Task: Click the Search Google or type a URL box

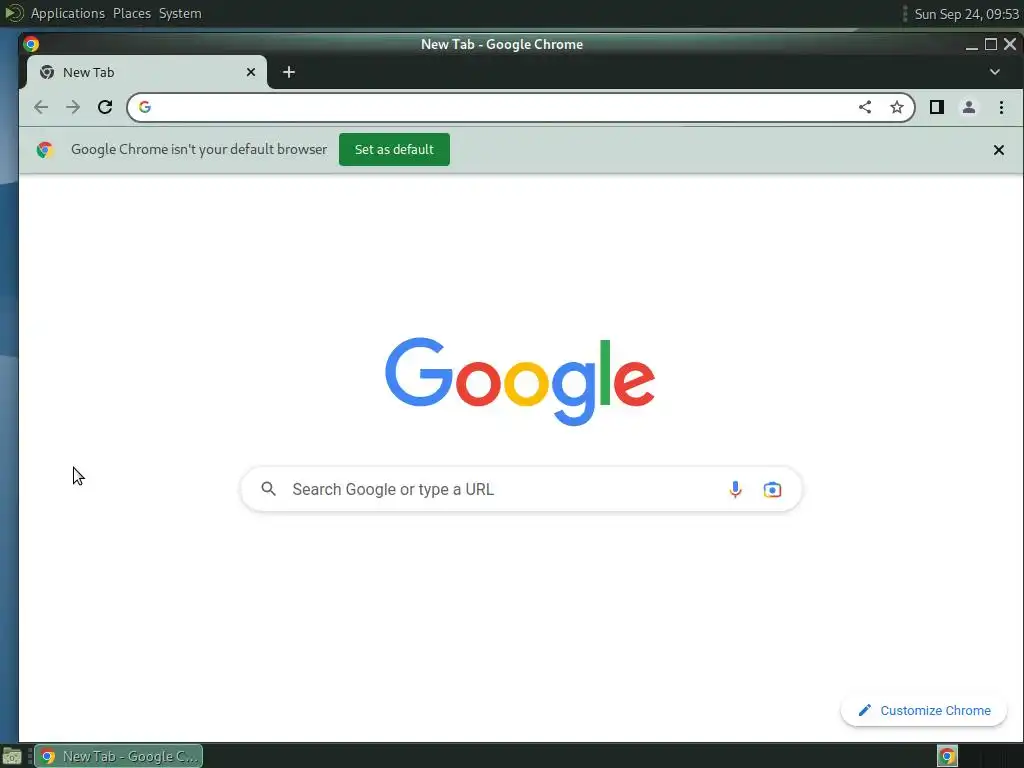Action: (x=520, y=489)
